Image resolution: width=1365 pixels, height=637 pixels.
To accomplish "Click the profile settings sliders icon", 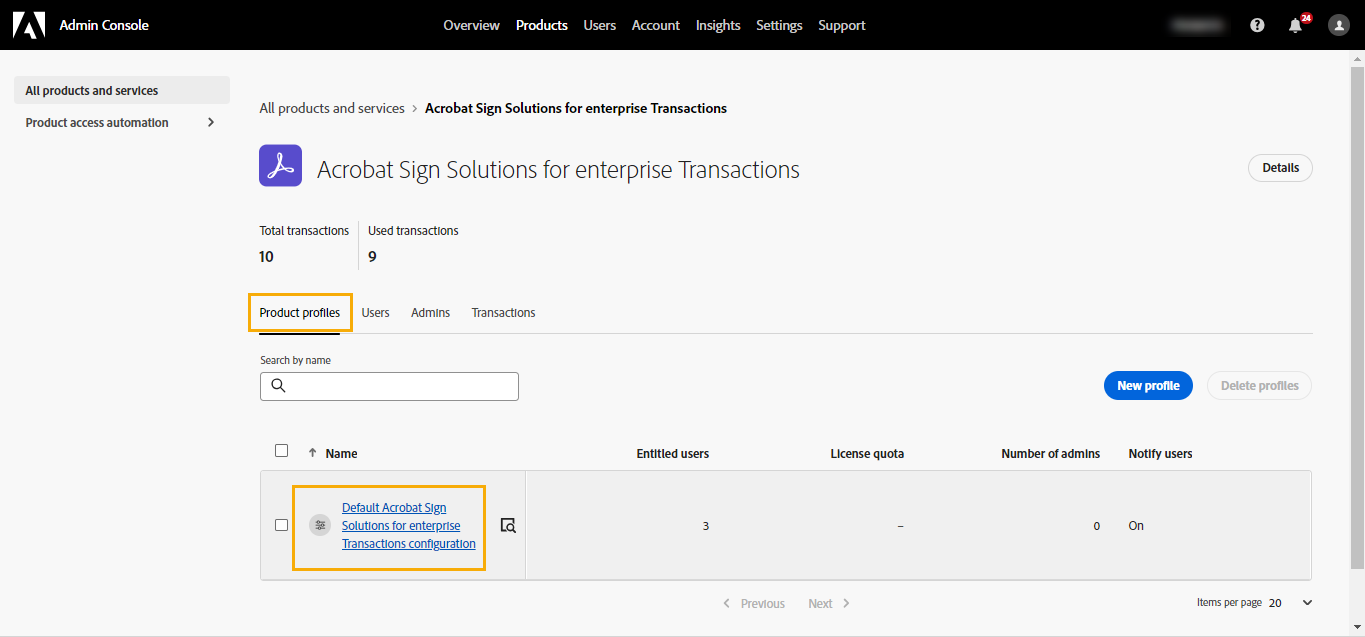I will 320,525.
